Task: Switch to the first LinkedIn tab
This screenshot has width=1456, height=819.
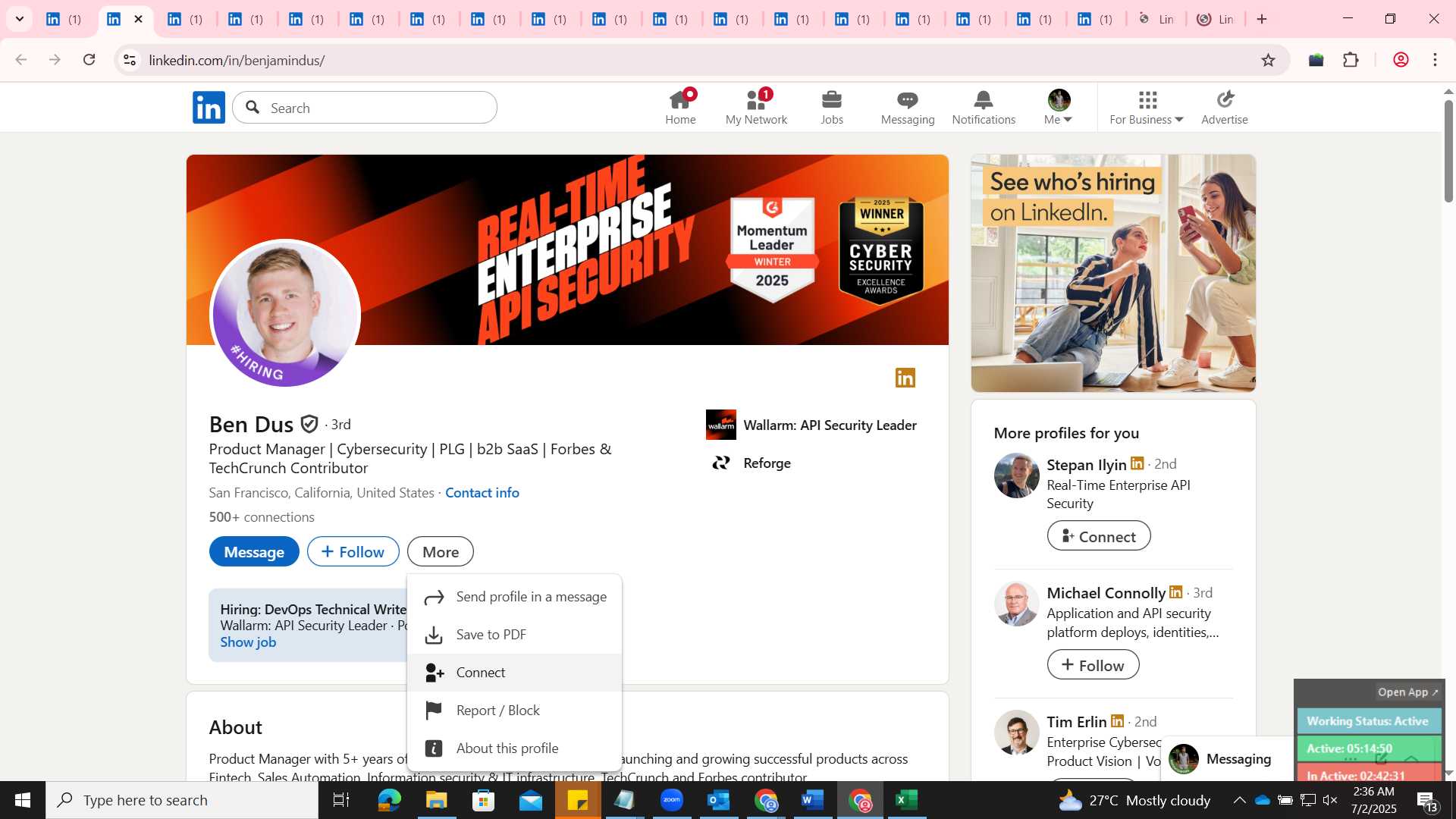Action: pyautogui.click(x=64, y=19)
